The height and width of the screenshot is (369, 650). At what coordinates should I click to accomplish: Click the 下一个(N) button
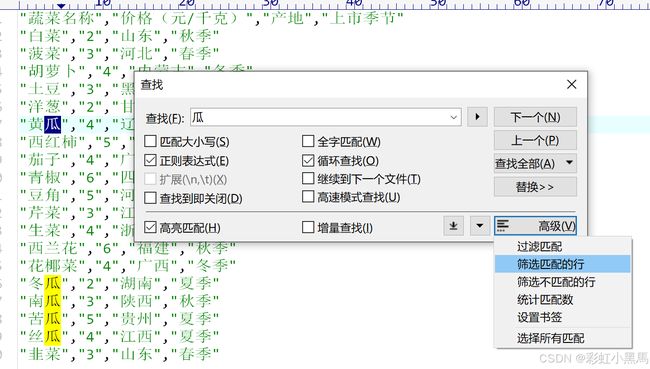535,117
